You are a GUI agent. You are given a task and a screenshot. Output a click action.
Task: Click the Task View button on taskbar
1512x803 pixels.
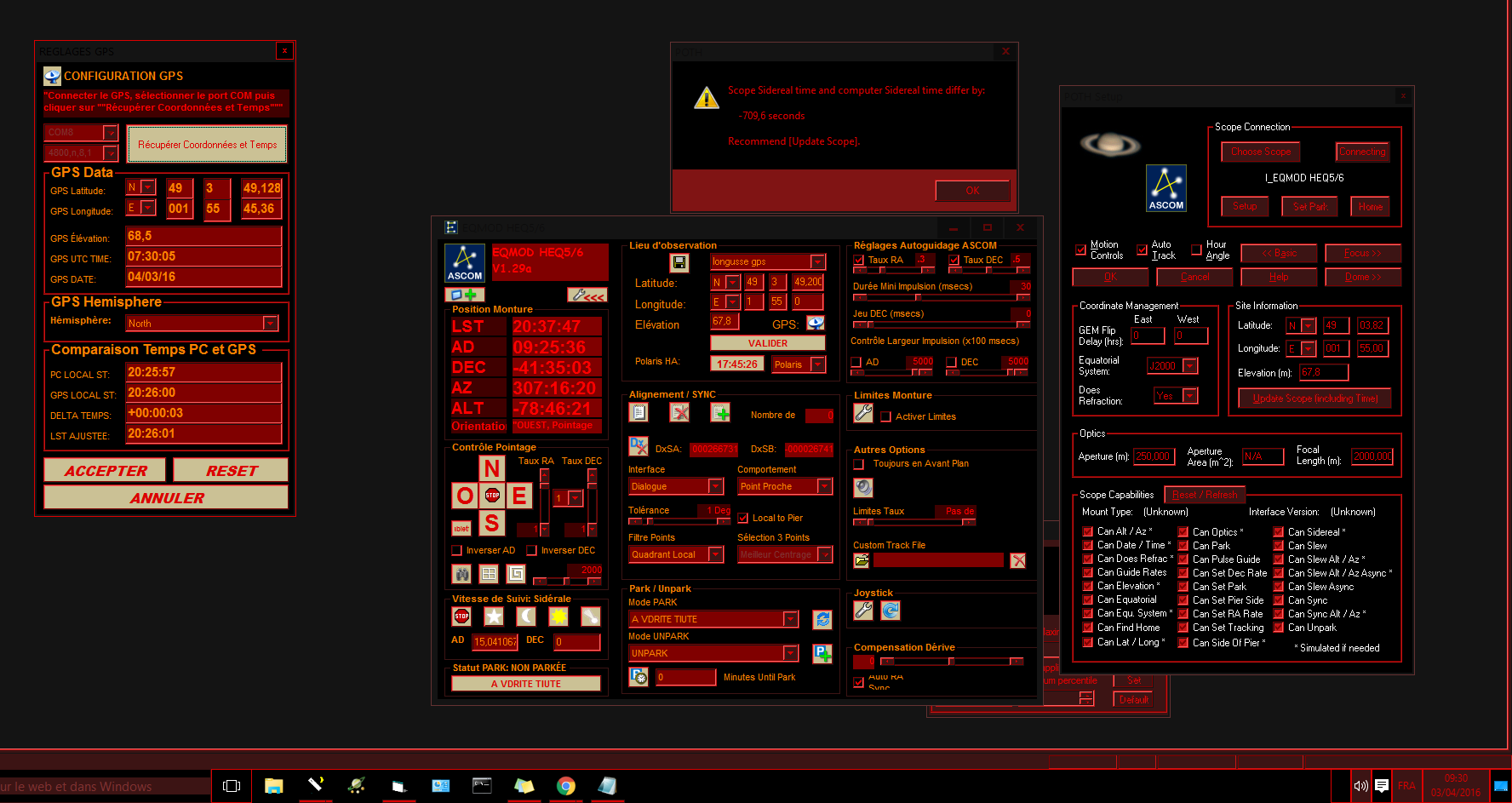(232, 786)
